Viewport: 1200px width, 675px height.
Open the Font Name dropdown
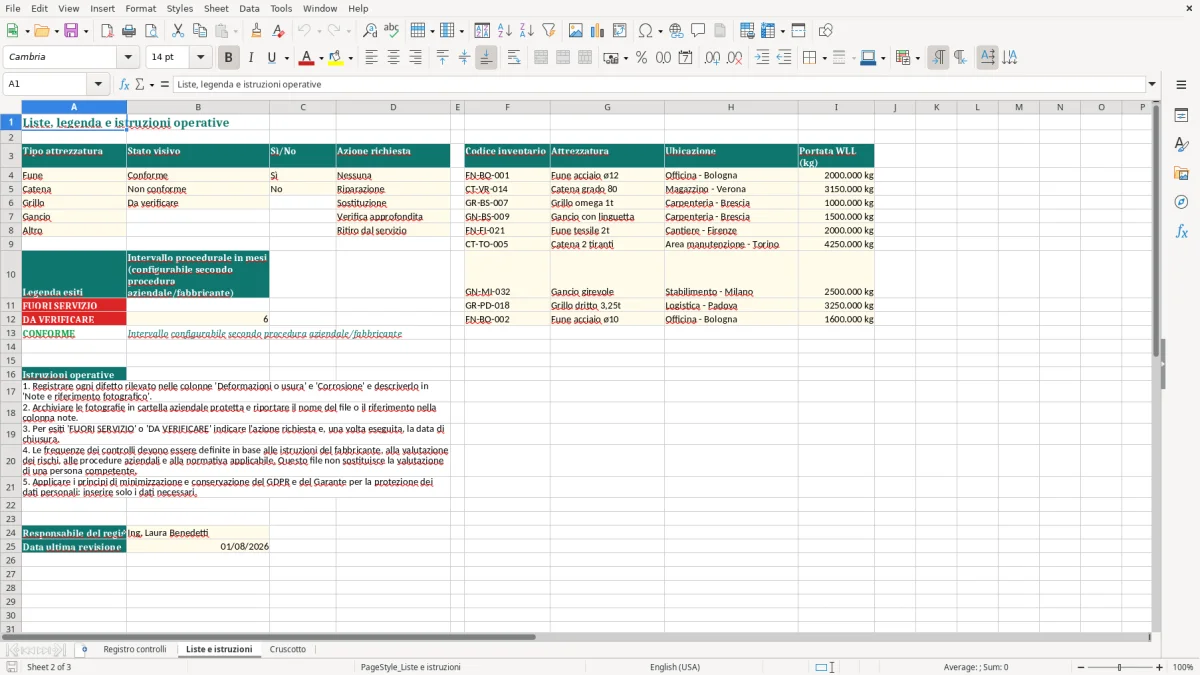coord(128,58)
